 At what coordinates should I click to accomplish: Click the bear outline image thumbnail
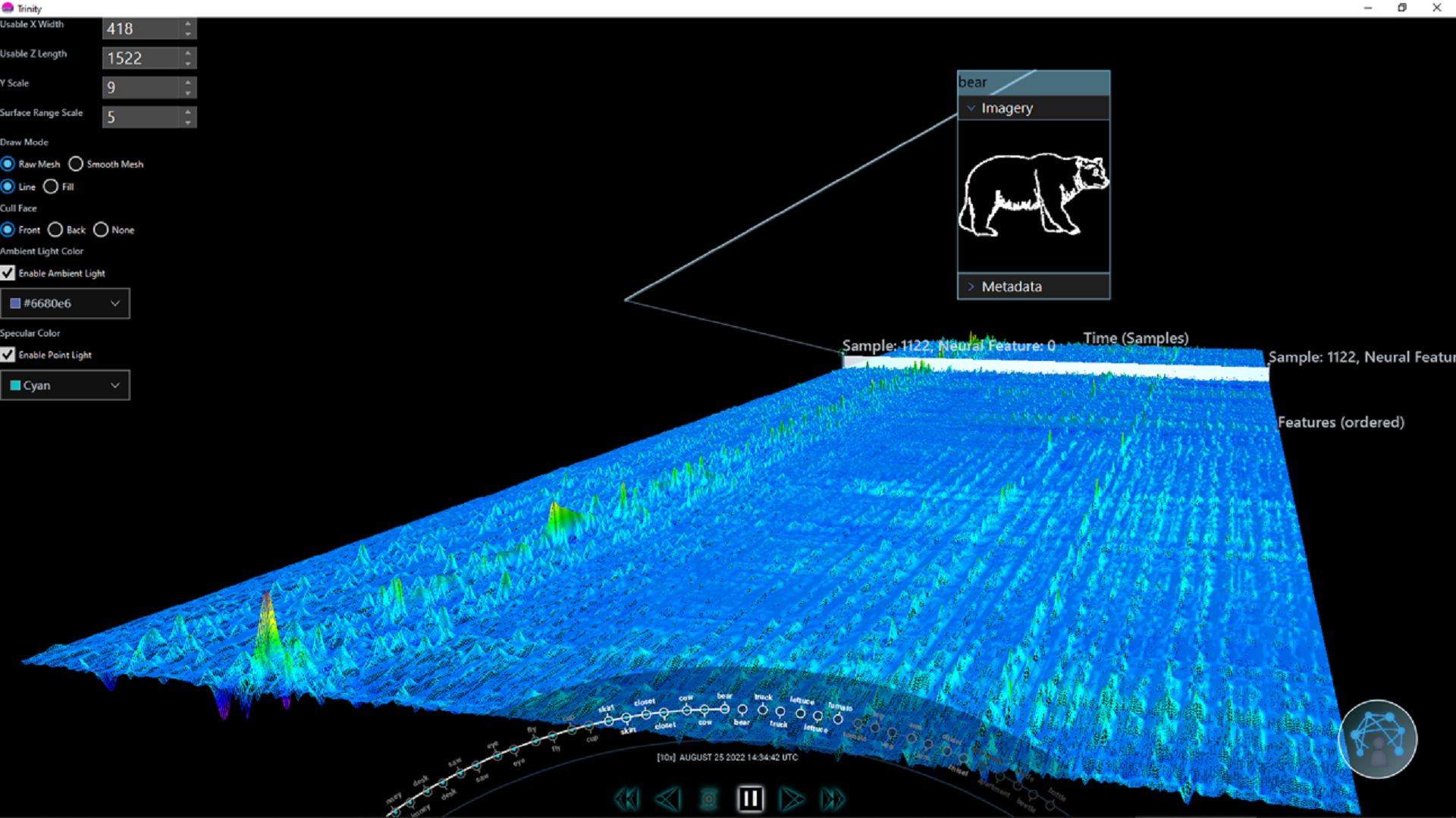(1034, 196)
